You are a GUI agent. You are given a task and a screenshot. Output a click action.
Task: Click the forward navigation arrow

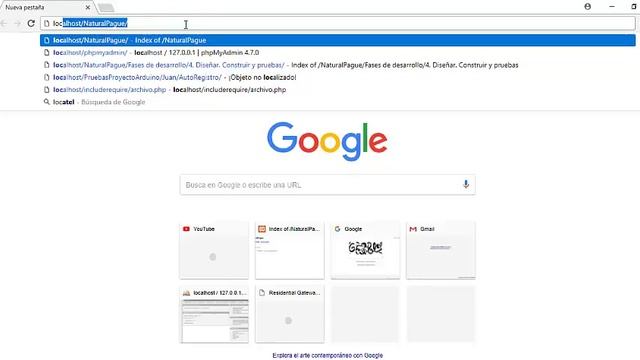point(17,23)
